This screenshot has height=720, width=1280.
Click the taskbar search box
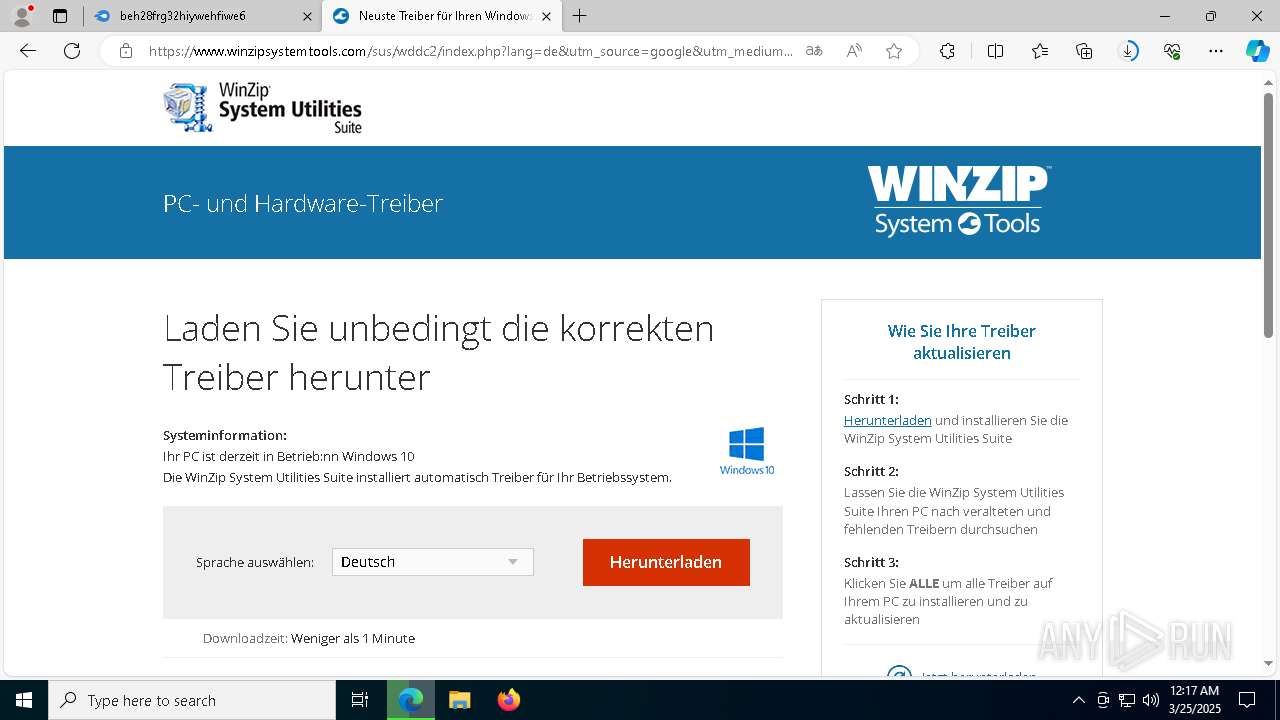[x=192, y=700]
